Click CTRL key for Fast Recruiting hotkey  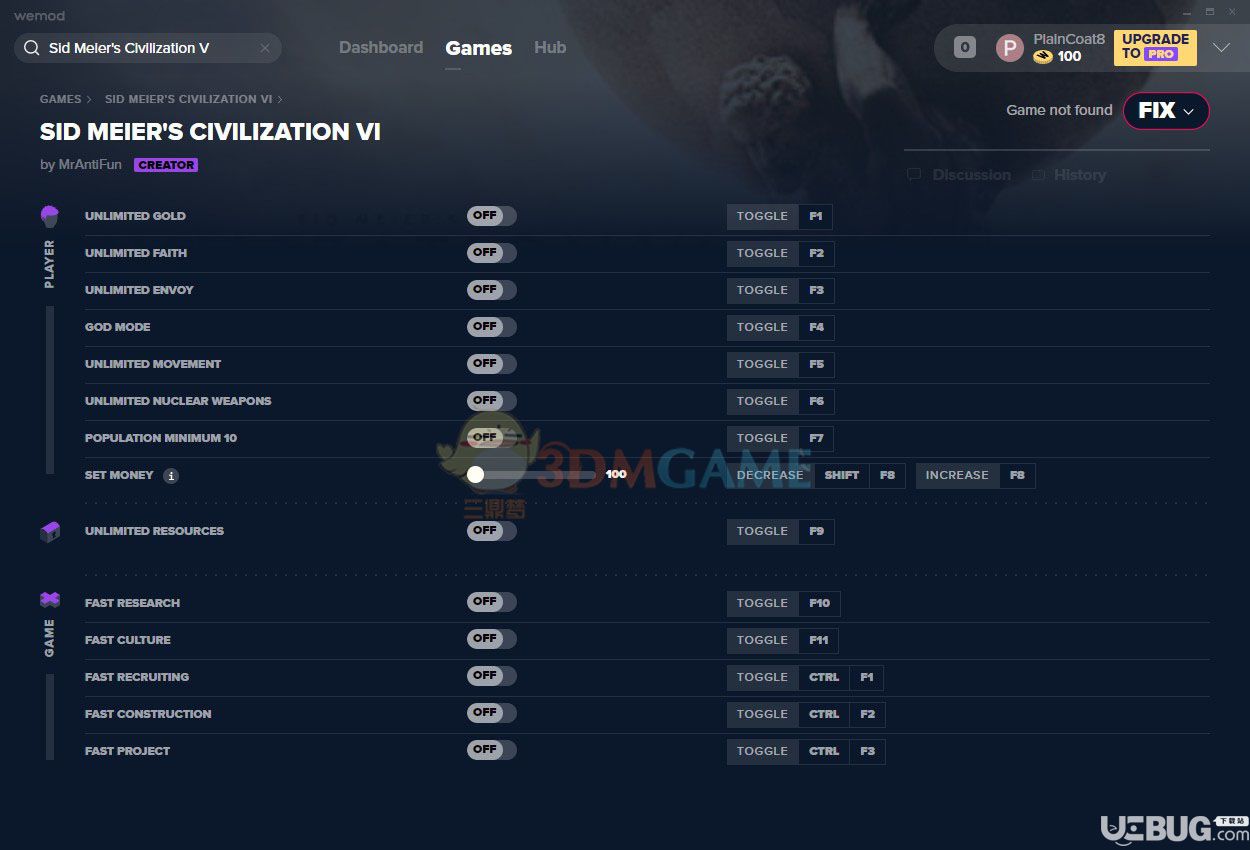click(824, 677)
